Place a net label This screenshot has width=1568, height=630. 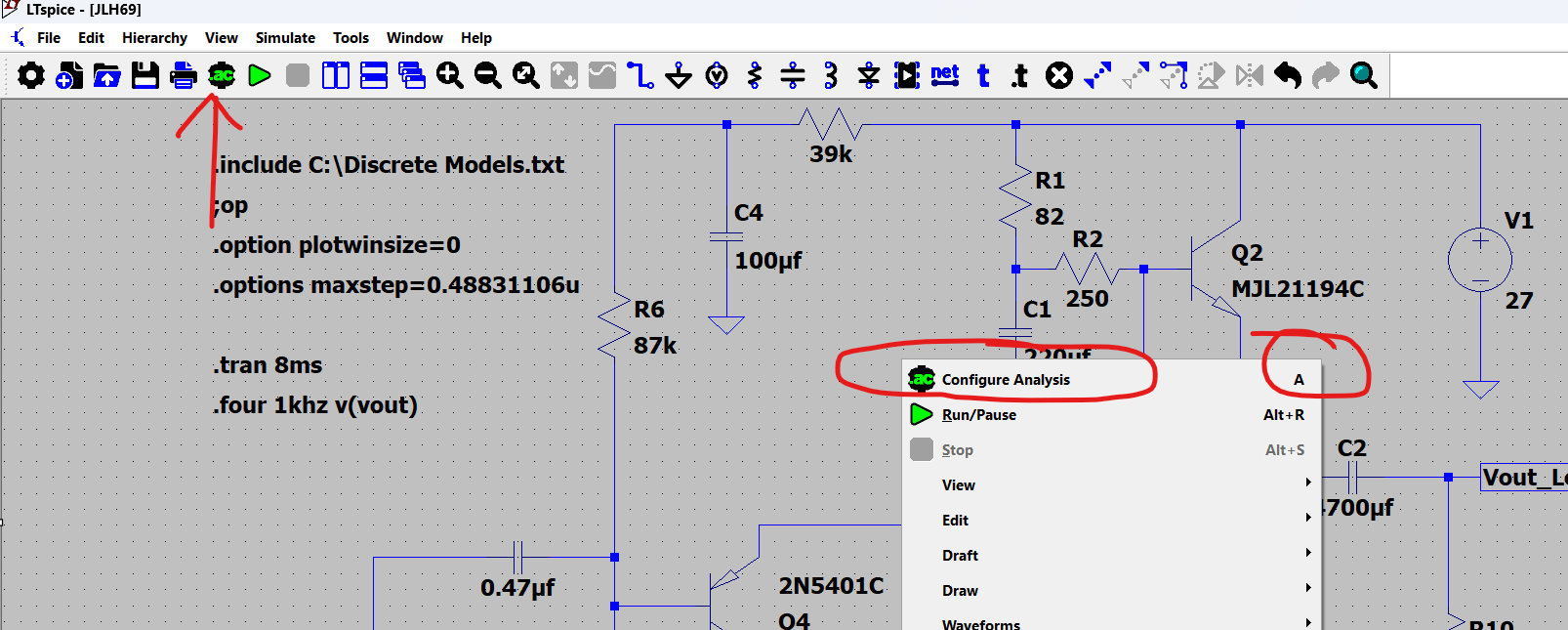pos(945,75)
